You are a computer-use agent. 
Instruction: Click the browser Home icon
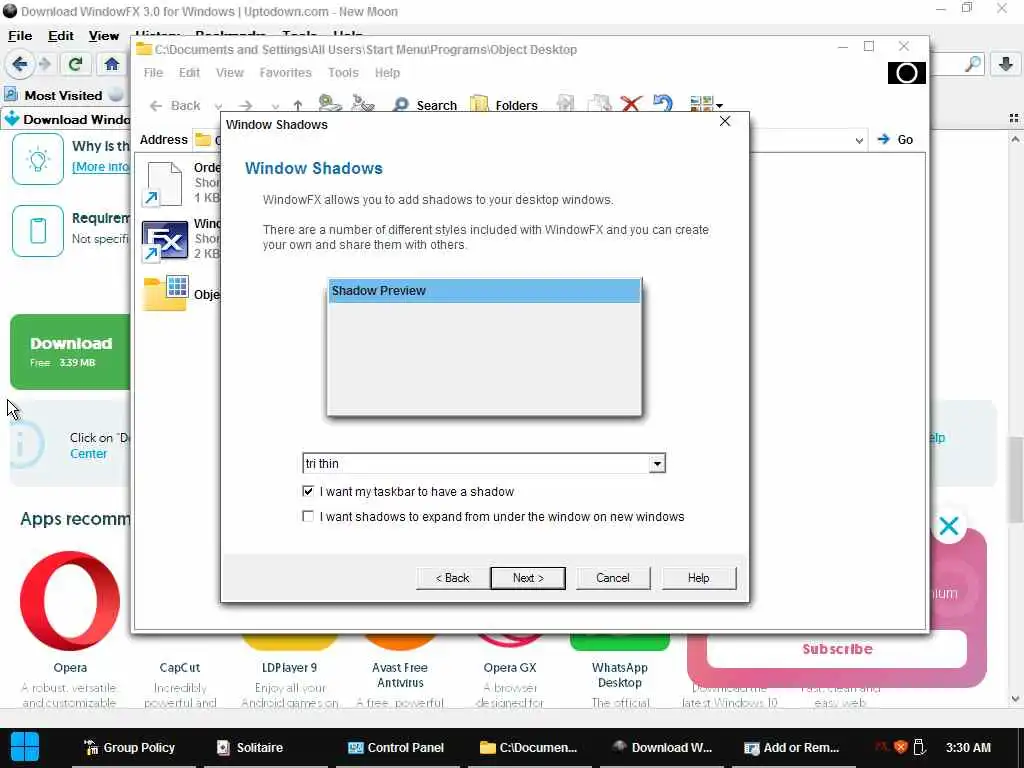tap(112, 64)
